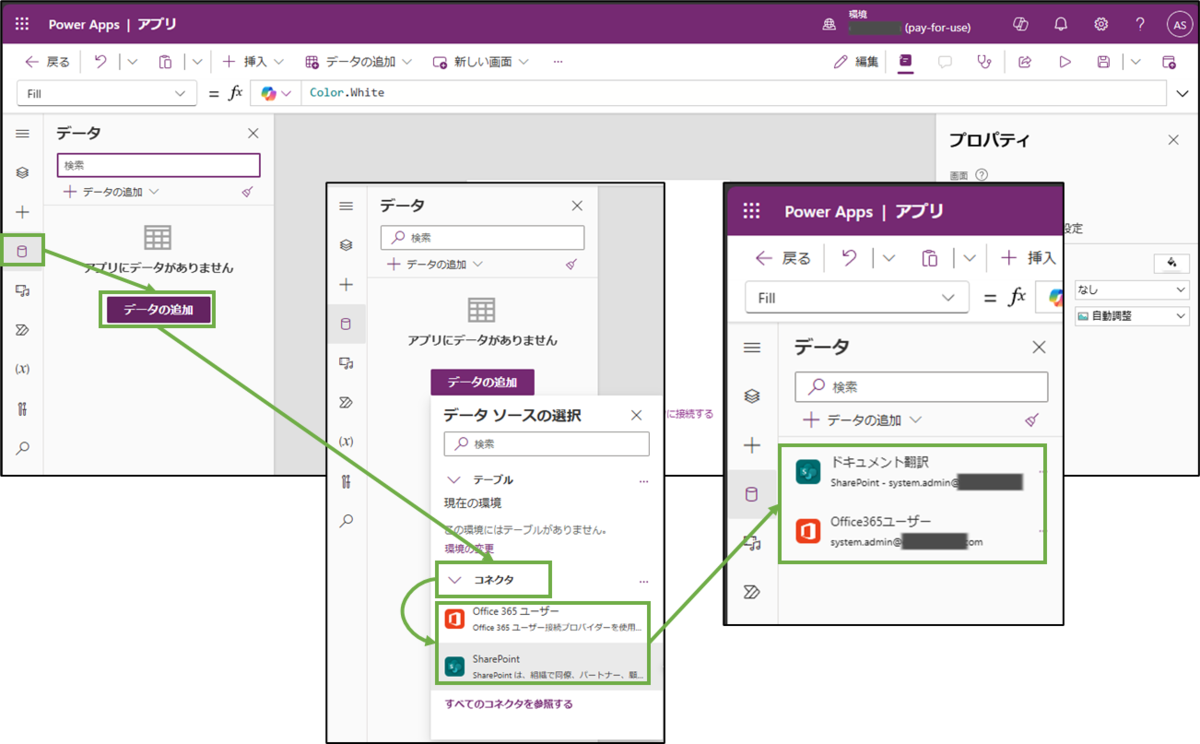
Task: Open the Power Automate icon in the main sidebar
Action: [22, 329]
